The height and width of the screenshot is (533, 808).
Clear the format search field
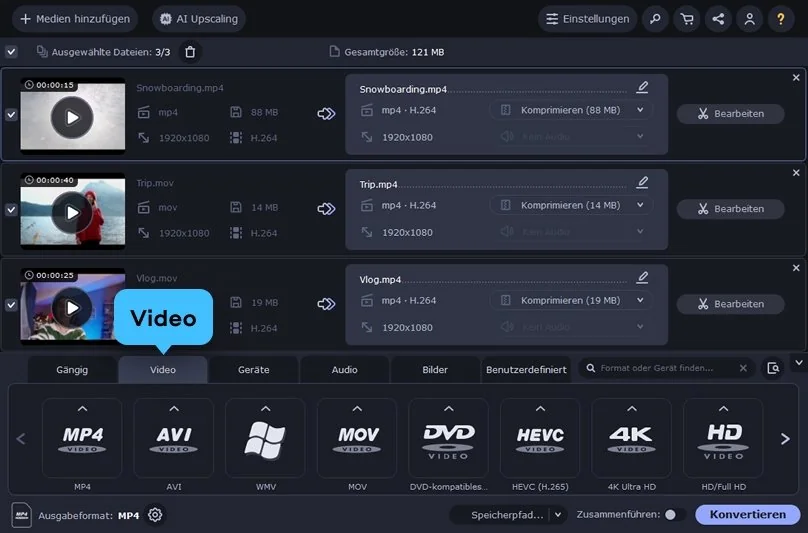[x=743, y=368]
